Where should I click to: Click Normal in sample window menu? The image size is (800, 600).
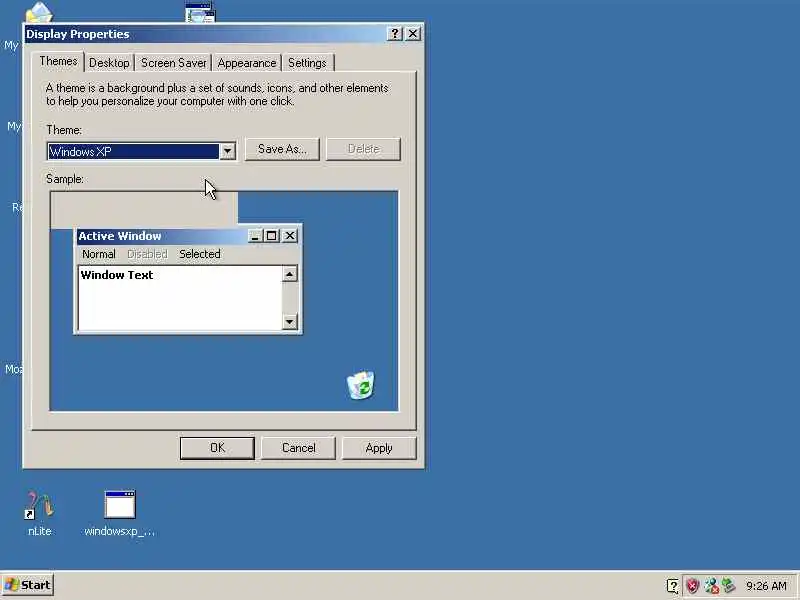point(99,254)
